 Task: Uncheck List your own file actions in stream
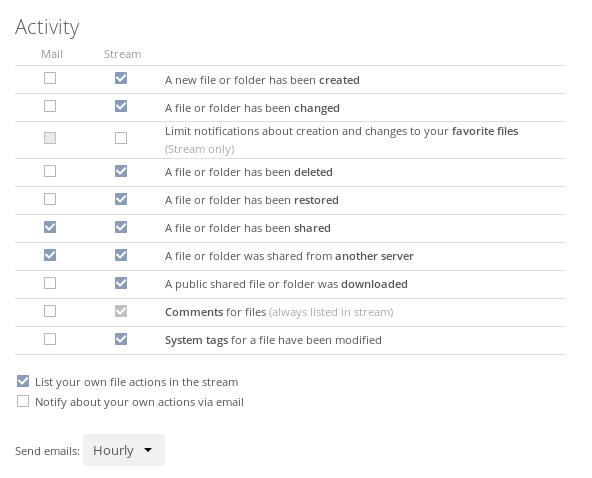click(23, 381)
